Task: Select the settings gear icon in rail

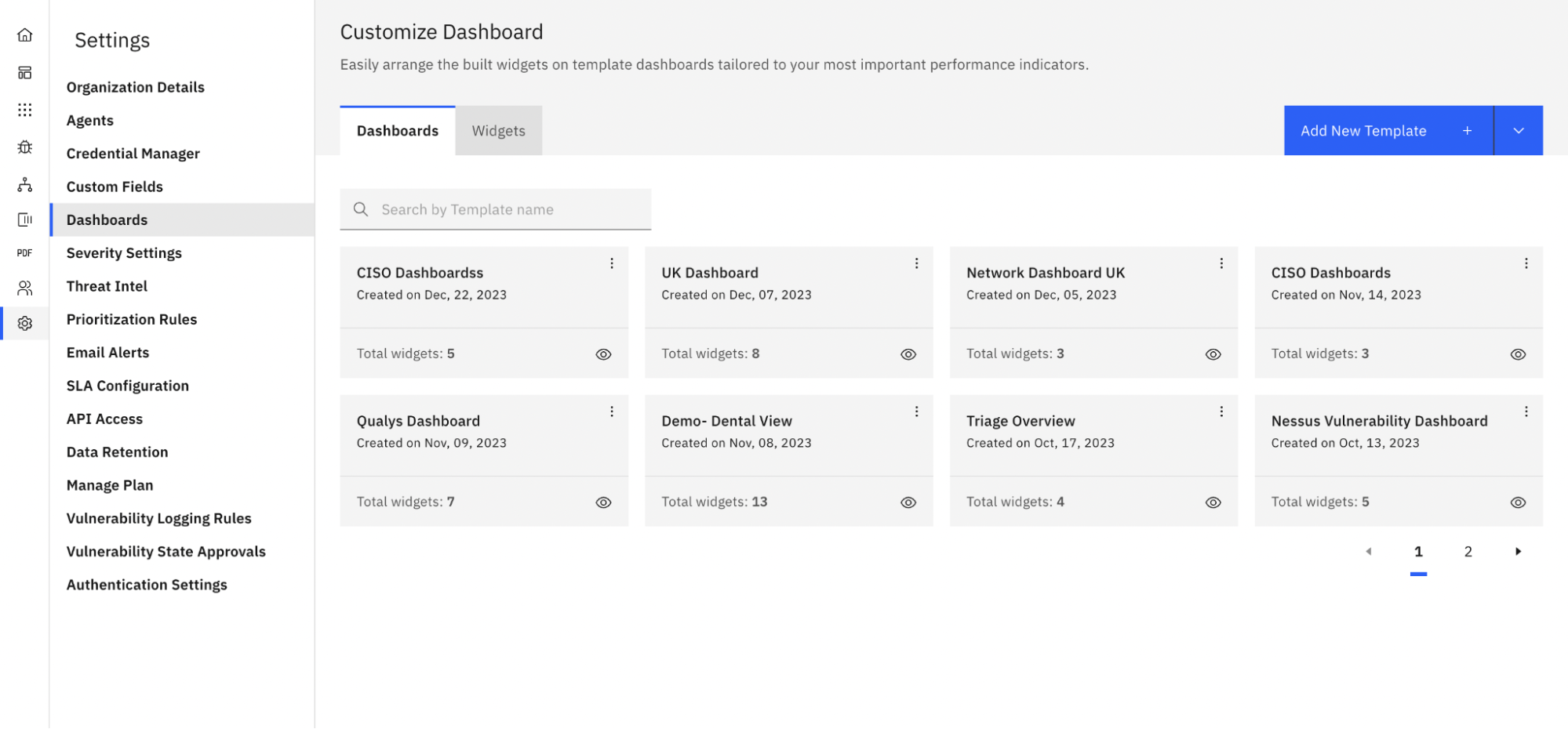Action: pyautogui.click(x=25, y=324)
